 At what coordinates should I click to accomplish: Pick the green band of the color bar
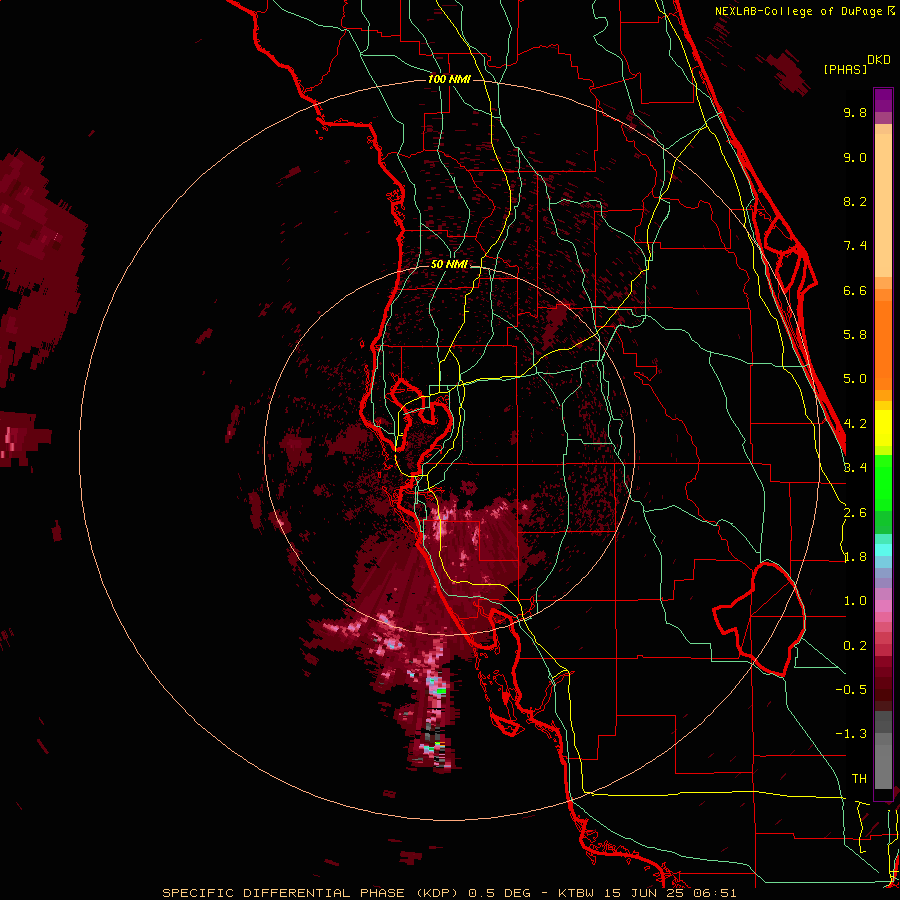[x=883, y=494]
